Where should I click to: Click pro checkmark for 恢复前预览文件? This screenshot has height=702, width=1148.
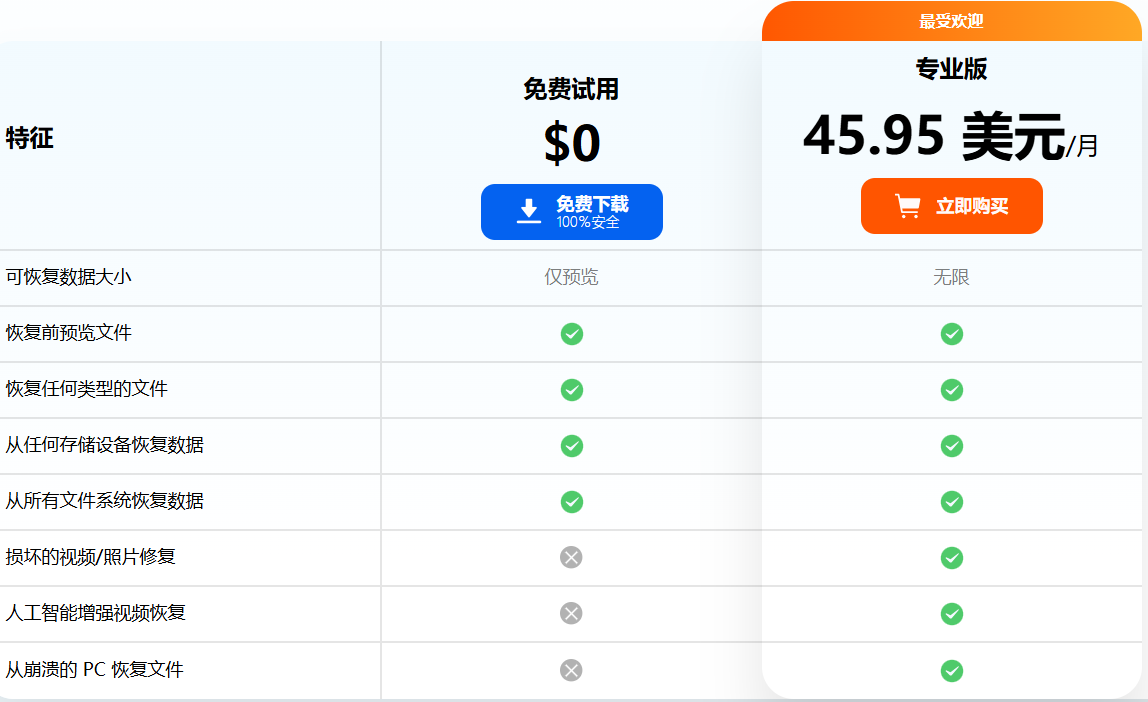click(x=952, y=334)
